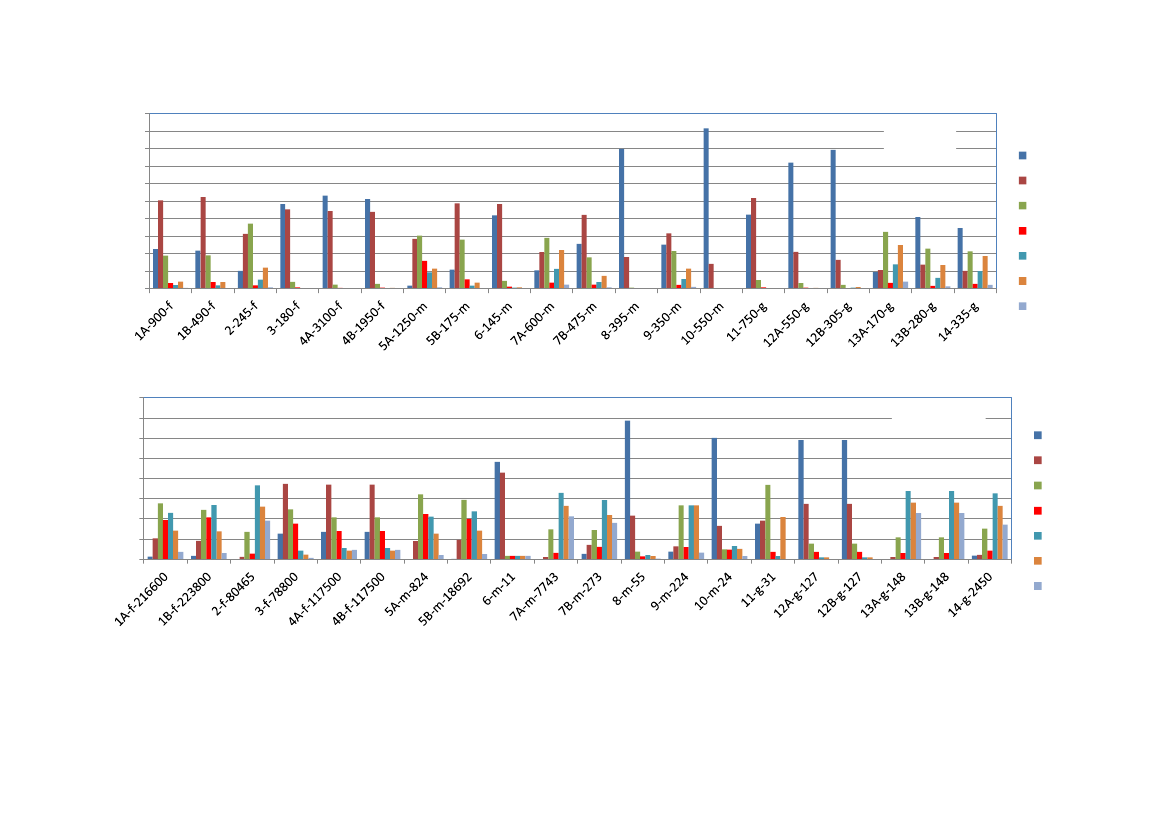1170x827 pixels.
Task: Select the green legend marker of the upper chart
Action: (x=1022, y=206)
